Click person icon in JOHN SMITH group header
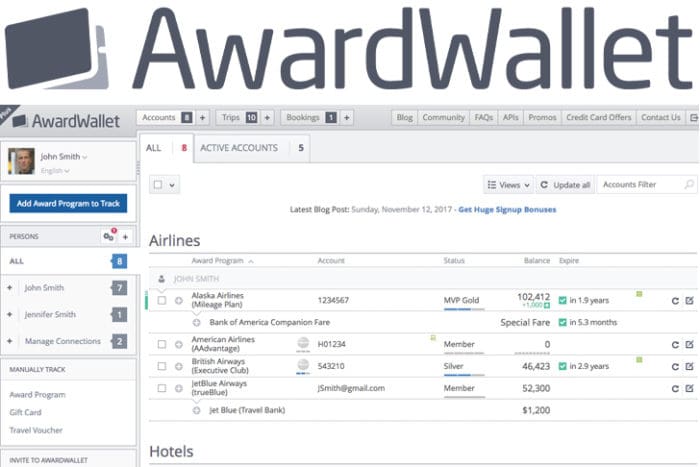This screenshot has height=467, width=700. coord(162,279)
